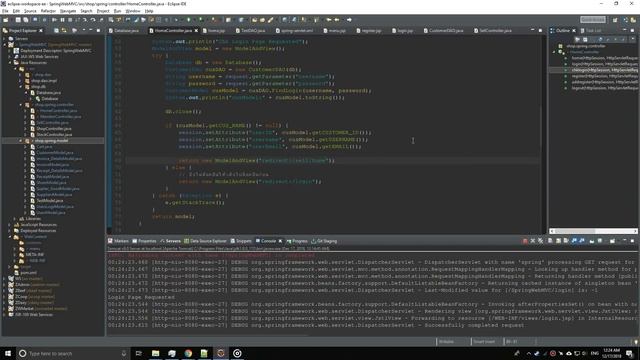Viewport: 640px width, 360px height.
Task: Select chklogin method in Outline
Action: click(x=604, y=70)
